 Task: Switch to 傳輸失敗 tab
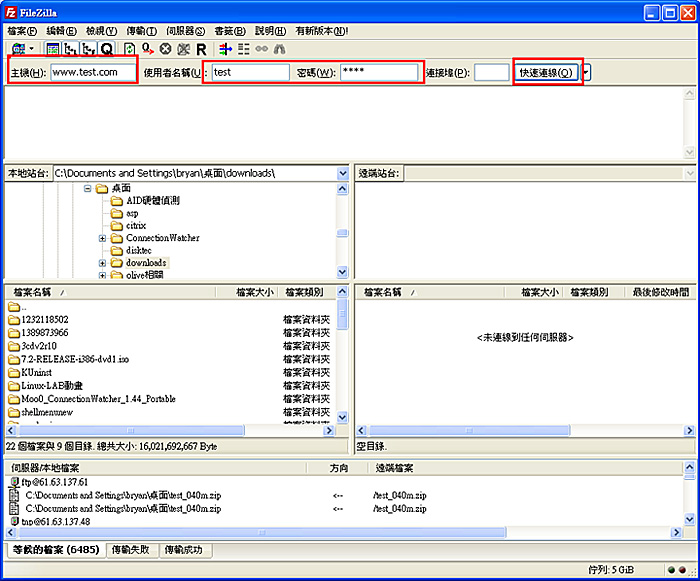(130, 550)
